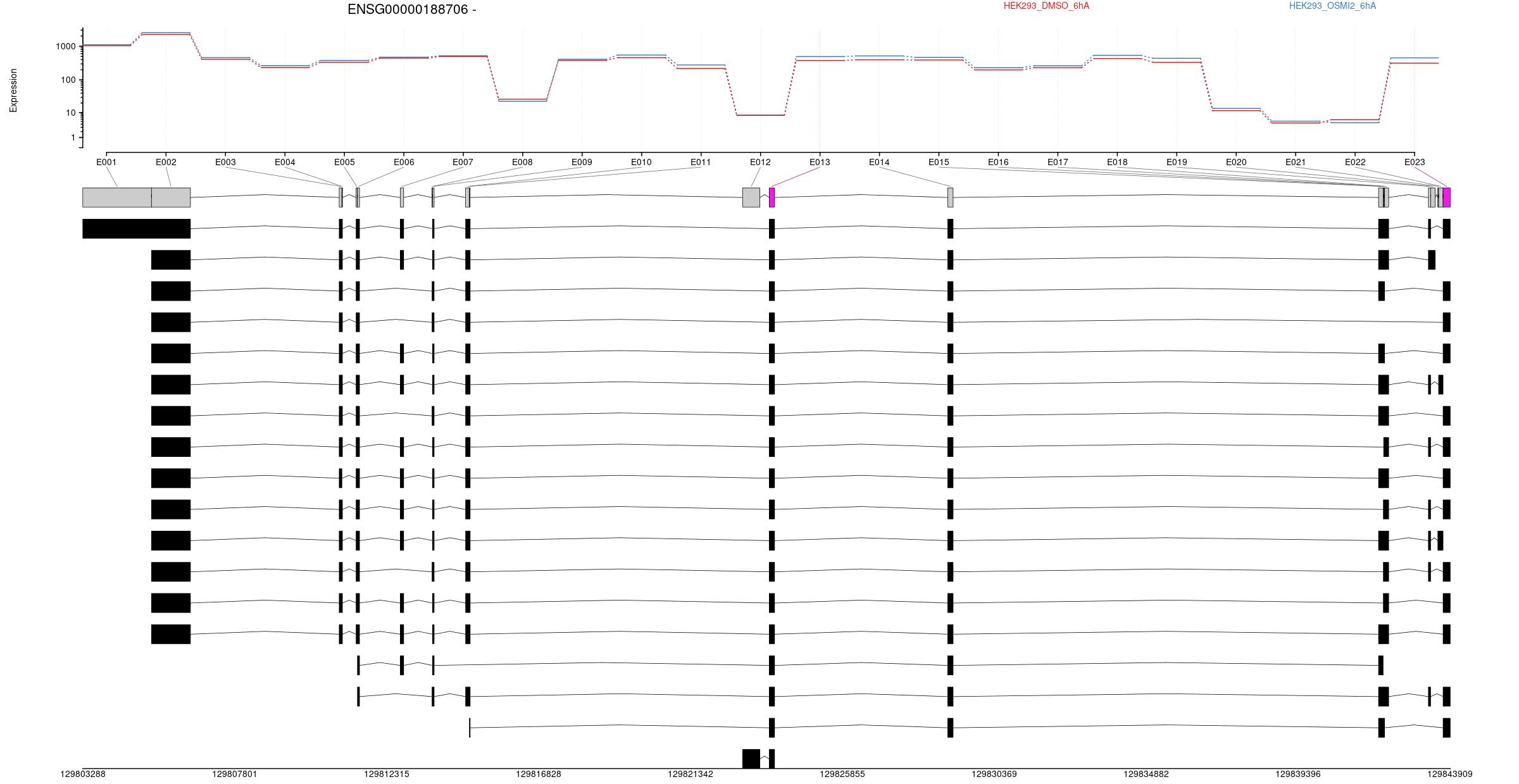Viewport: 1519px width, 784px height.
Task: Click genomic coordinate 129803288
Action: [x=83, y=774]
